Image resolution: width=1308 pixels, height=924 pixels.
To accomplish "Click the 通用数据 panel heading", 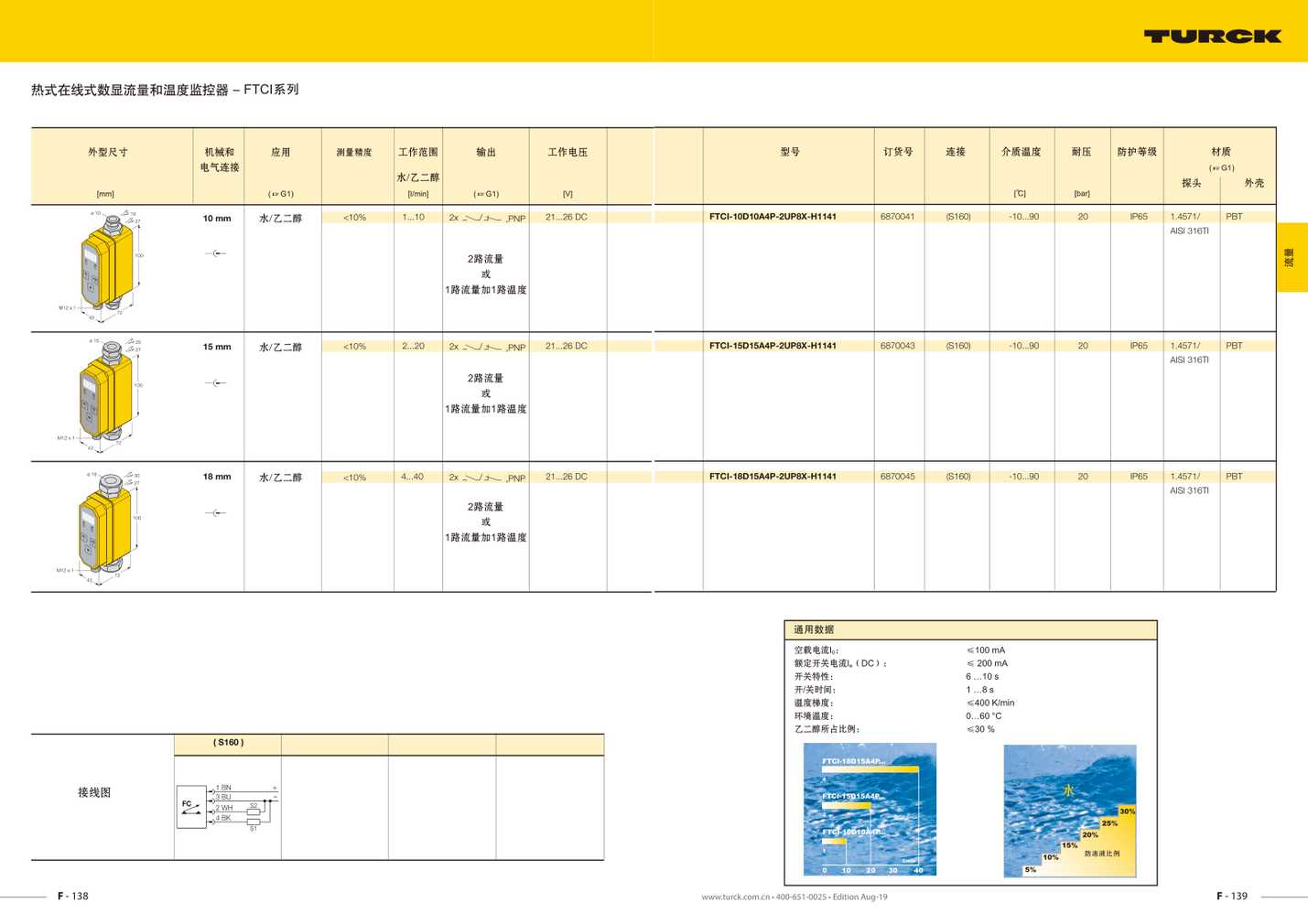I will point(814,629).
